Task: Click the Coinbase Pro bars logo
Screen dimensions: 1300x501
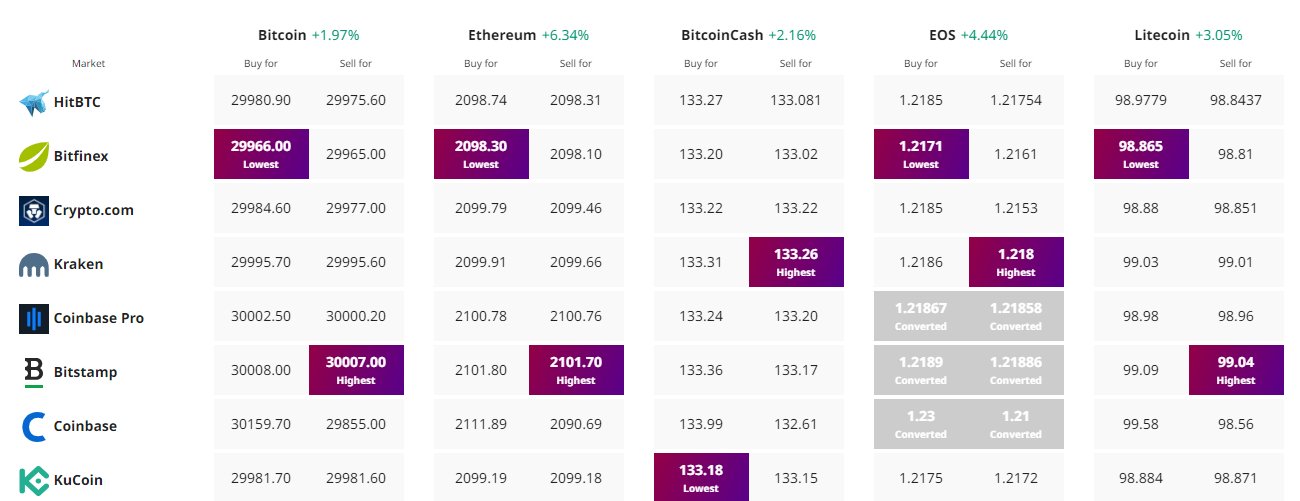Action: pos(34,318)
